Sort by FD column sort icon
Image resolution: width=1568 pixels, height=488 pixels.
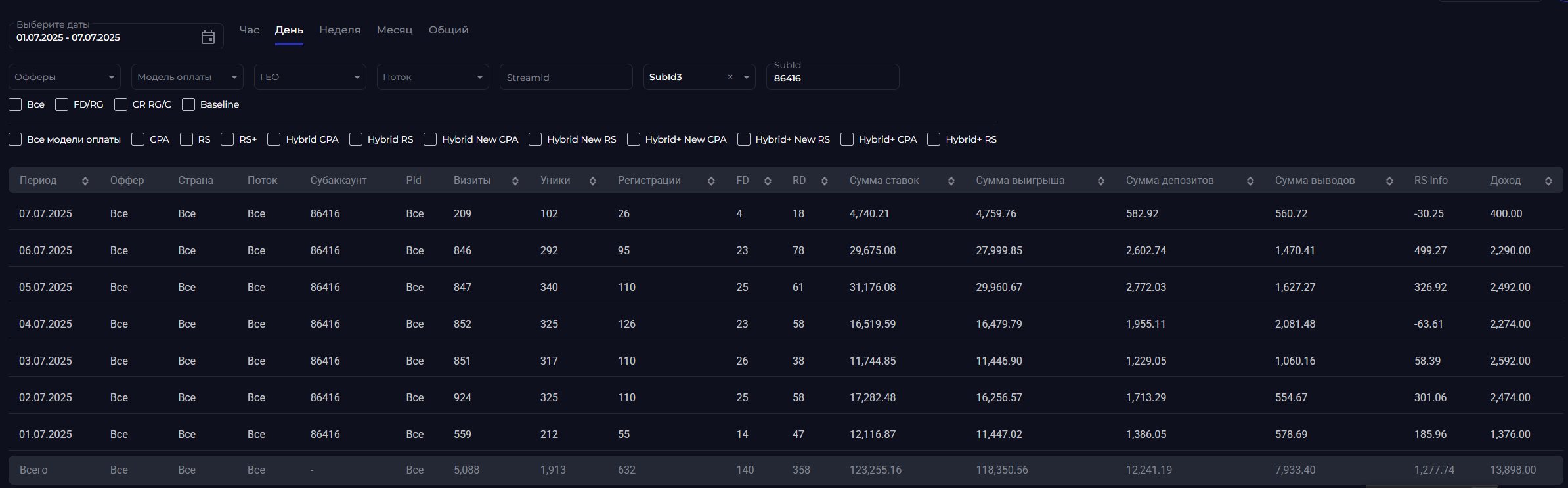768,181
